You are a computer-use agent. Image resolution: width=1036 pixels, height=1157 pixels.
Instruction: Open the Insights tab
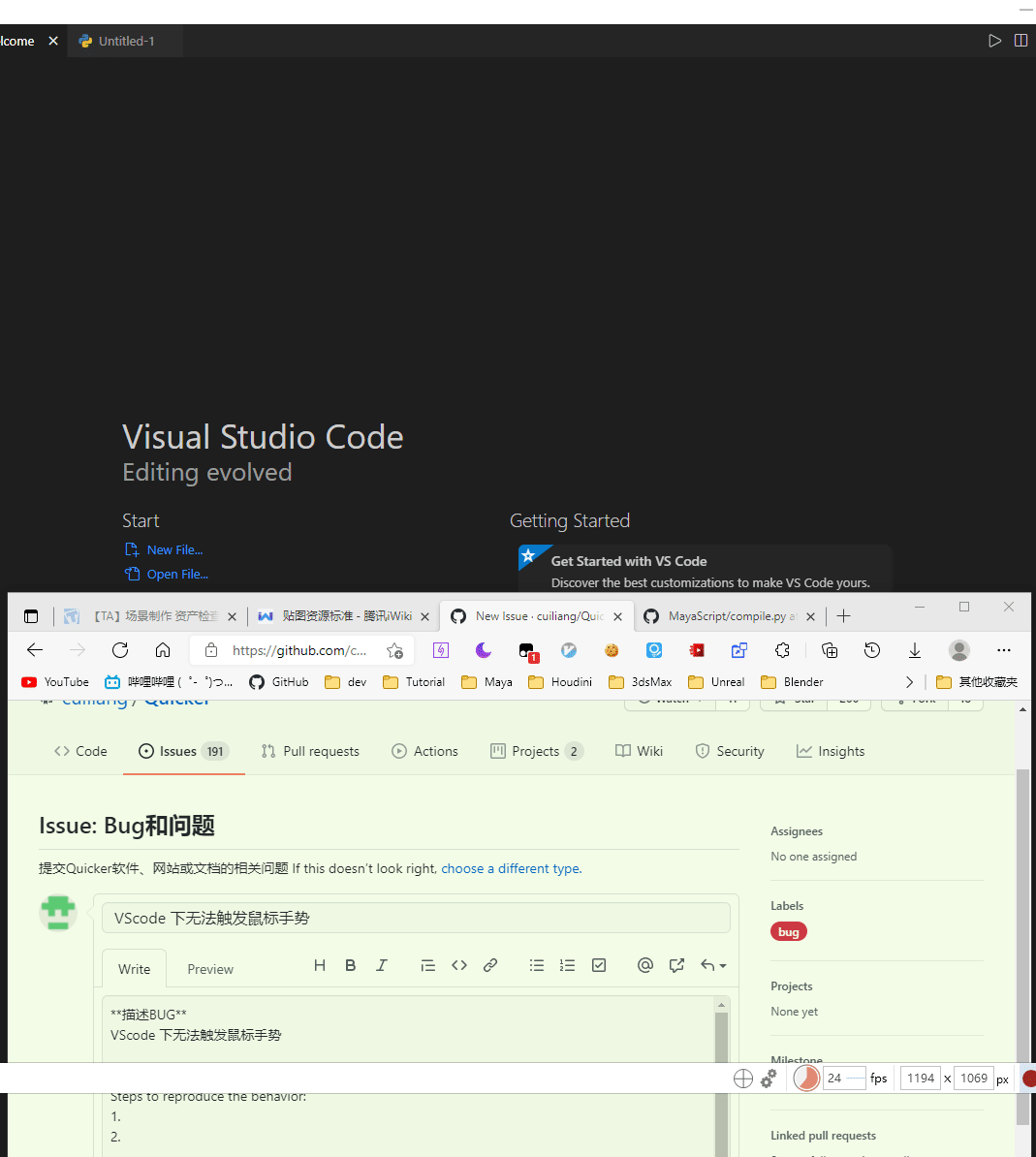[831, 751]
